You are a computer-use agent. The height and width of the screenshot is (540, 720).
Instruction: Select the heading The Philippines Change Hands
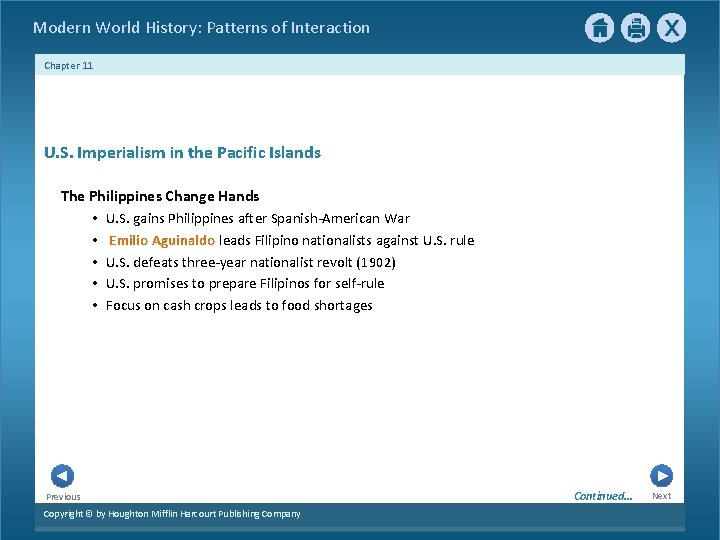[x=160, y=196]
